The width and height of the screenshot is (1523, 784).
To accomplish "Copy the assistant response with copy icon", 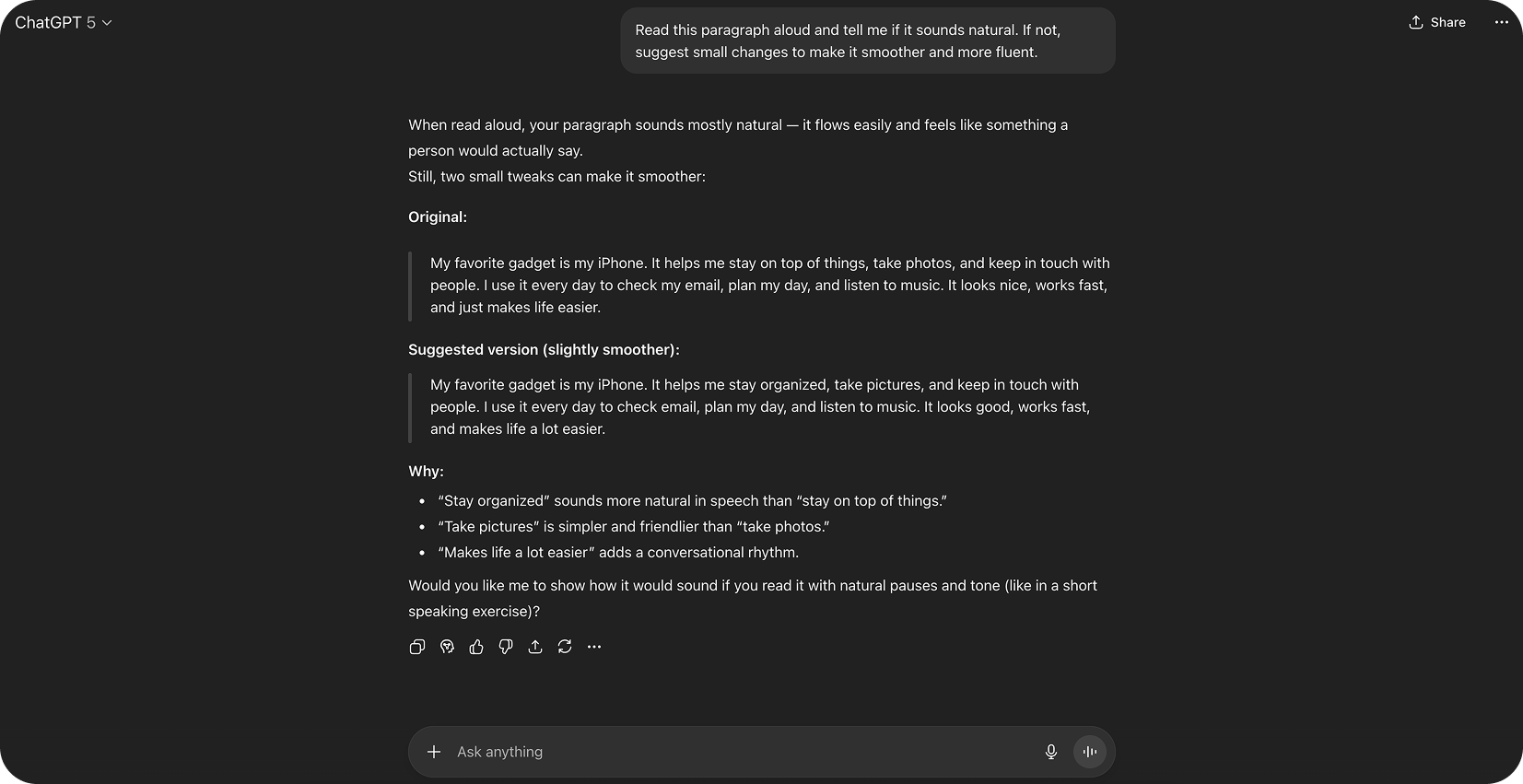I will [417, 647].
